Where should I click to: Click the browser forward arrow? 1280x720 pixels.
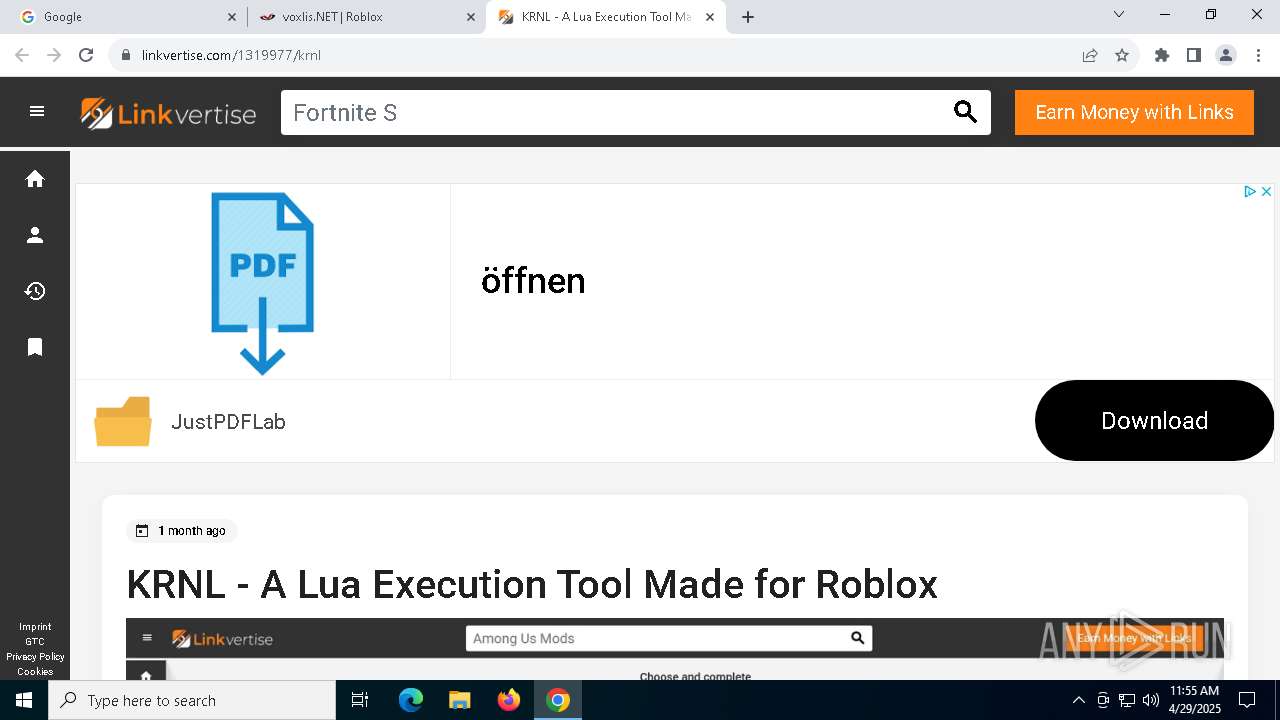pos(54,55)
